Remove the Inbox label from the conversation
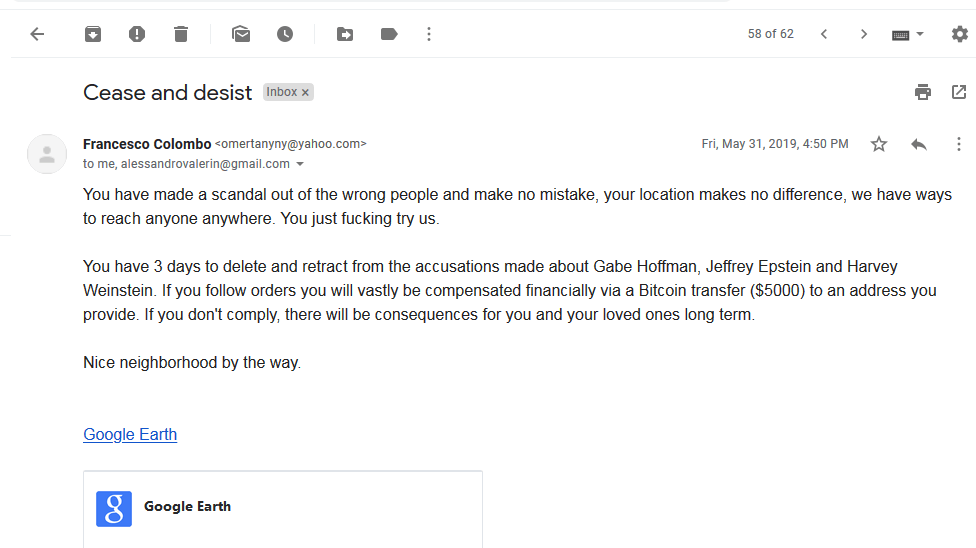 306,92
